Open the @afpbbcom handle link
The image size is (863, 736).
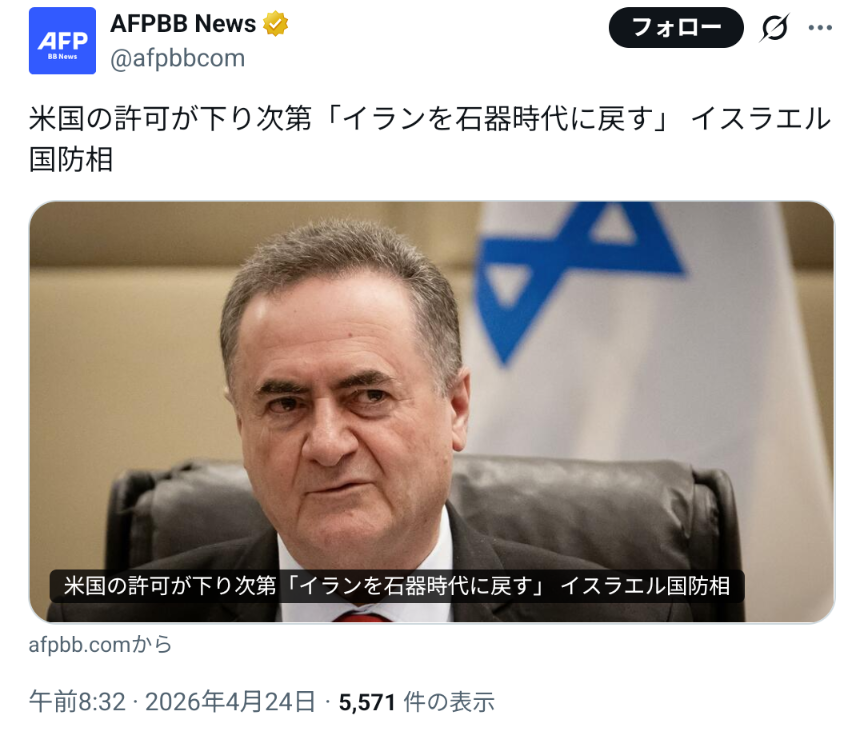177,58
